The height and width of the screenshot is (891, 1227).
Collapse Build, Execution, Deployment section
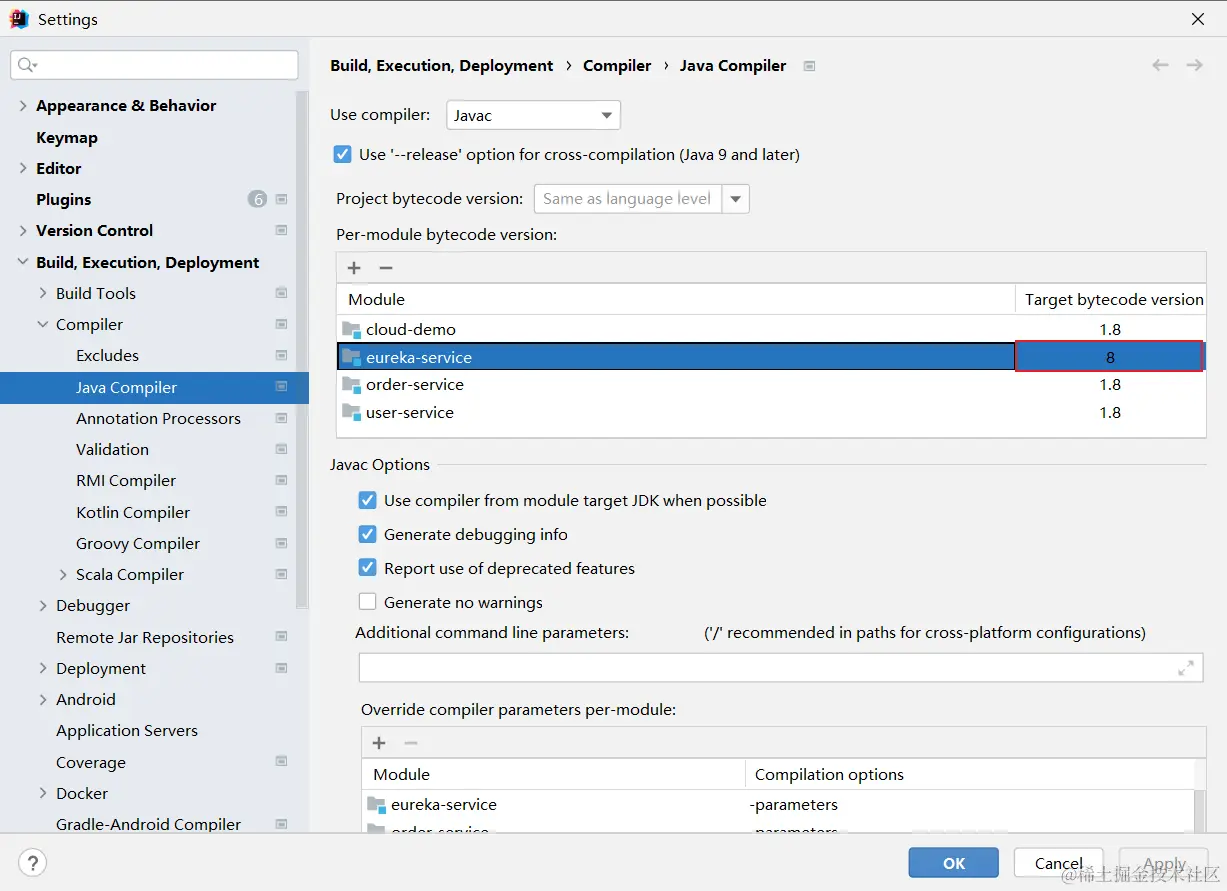[x=23, y=262]
